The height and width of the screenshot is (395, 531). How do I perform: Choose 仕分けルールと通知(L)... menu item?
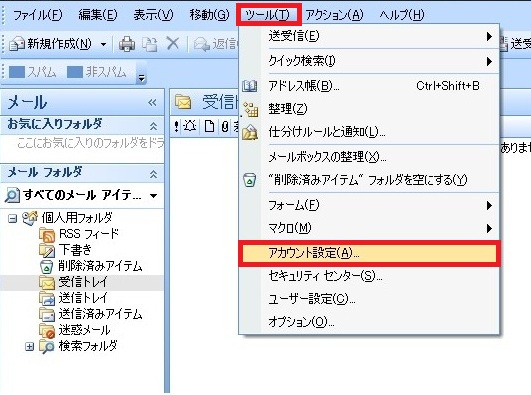tap(369, 132)
